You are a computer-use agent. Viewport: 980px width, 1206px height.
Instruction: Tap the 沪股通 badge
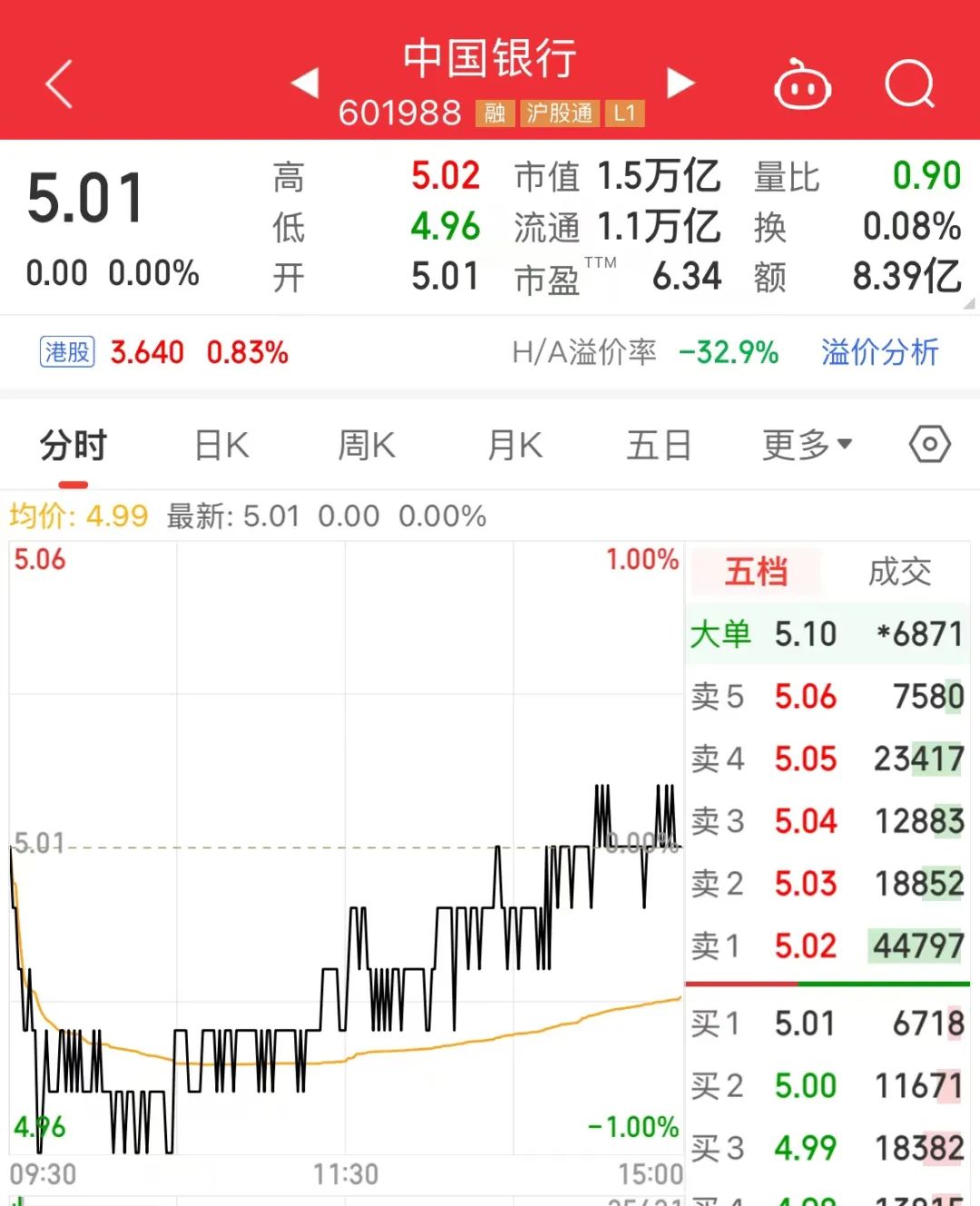(559, 113)
